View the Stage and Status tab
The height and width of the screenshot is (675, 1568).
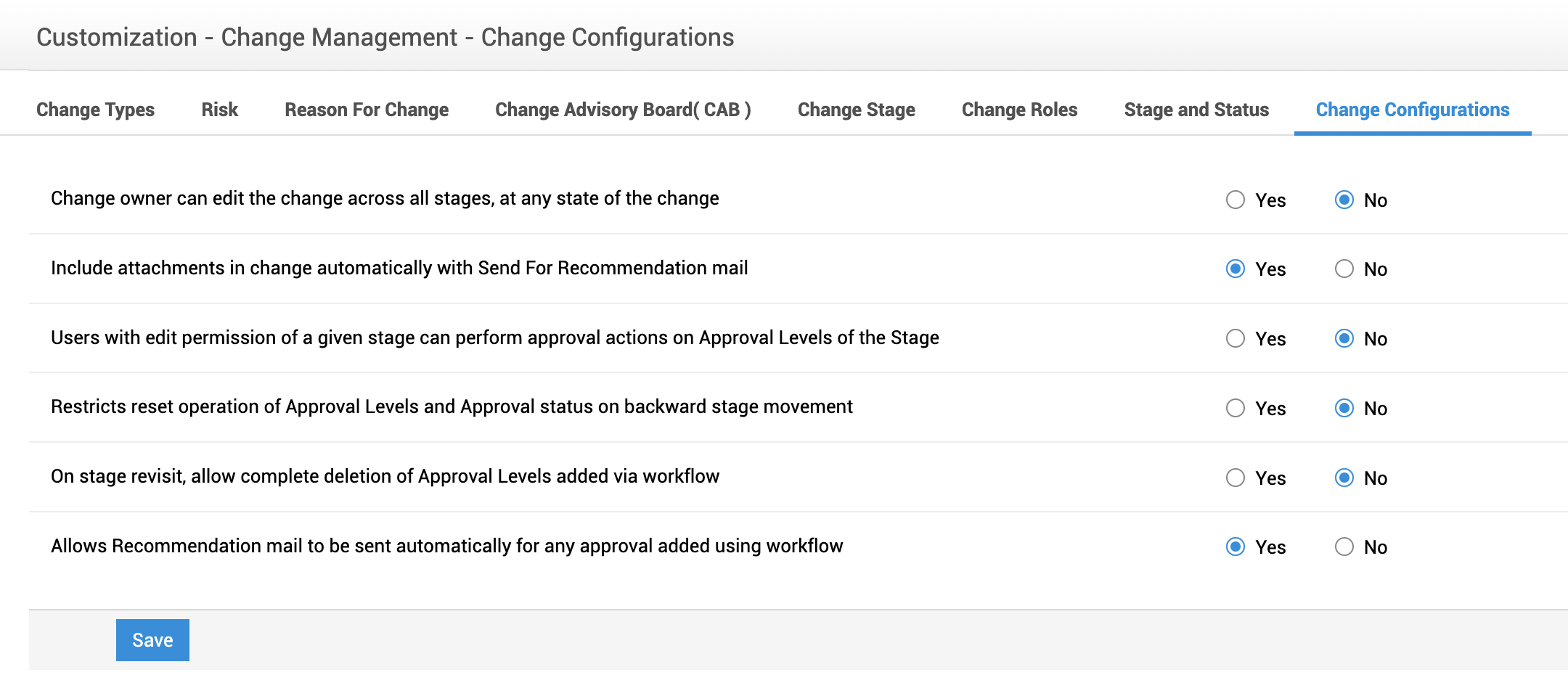pyautogui.click(x=1196, y=110)
